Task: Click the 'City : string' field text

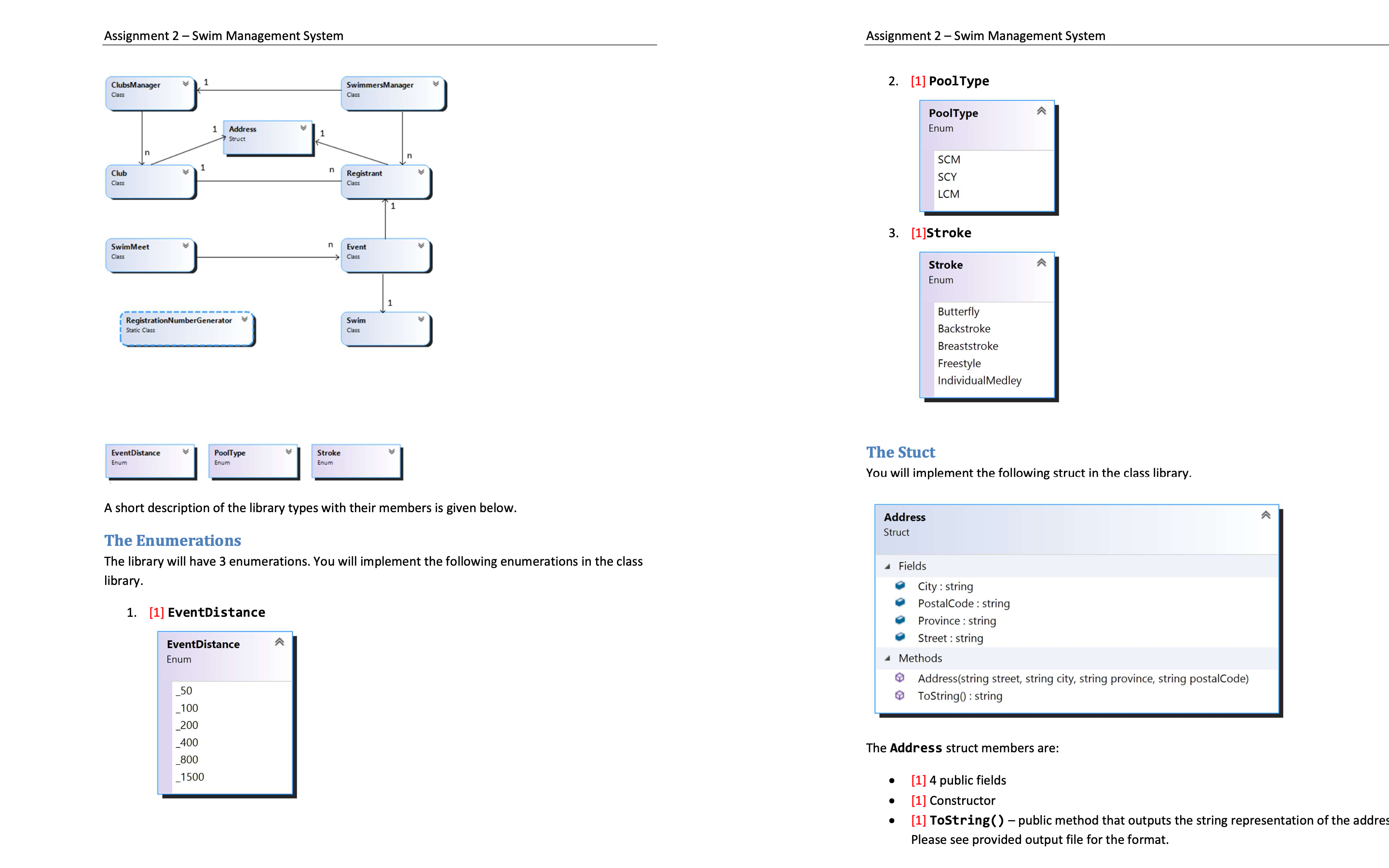Action: [945, 586]
